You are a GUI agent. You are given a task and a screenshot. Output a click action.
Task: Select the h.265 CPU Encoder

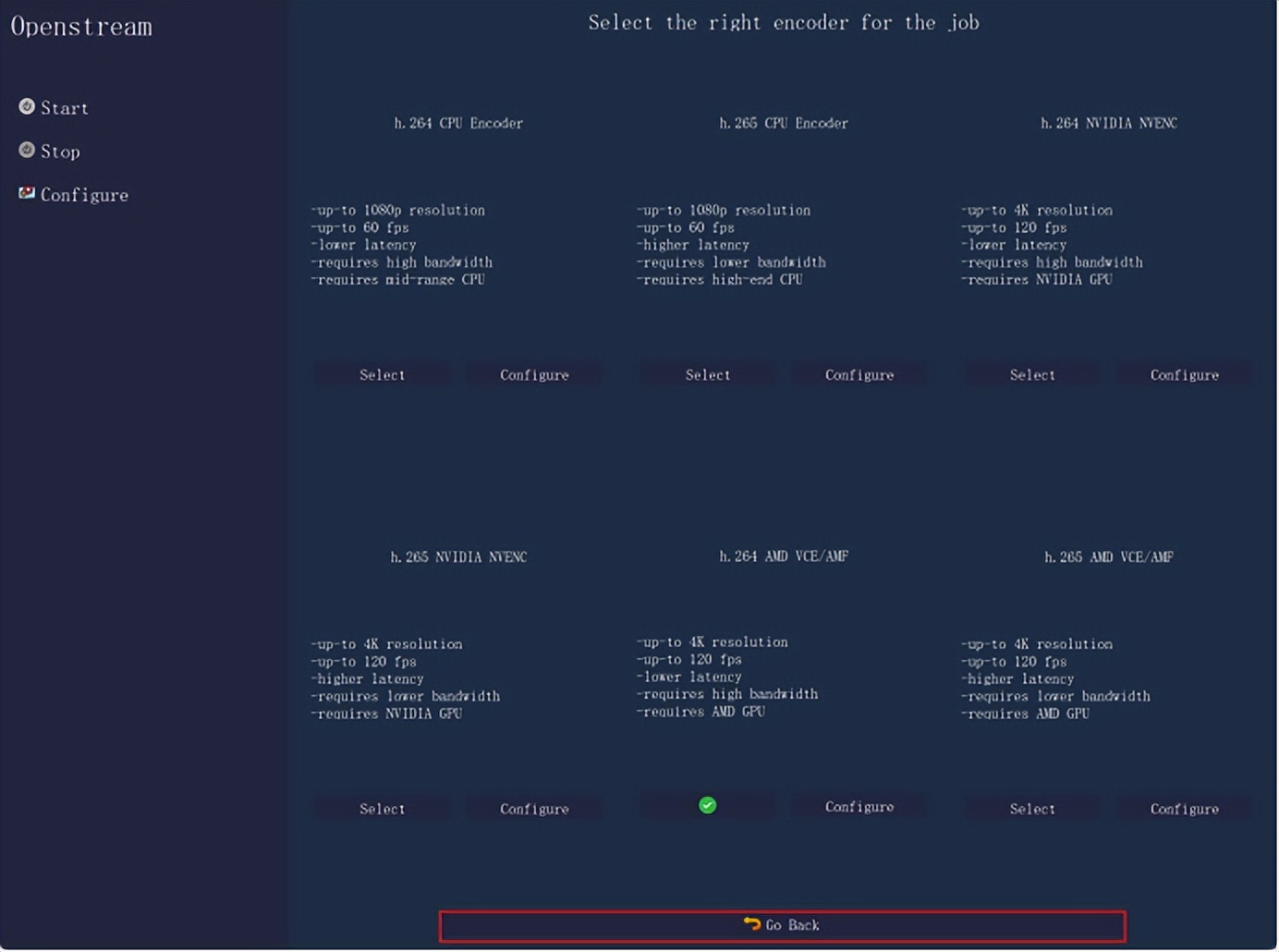click(x=707, y=374)
